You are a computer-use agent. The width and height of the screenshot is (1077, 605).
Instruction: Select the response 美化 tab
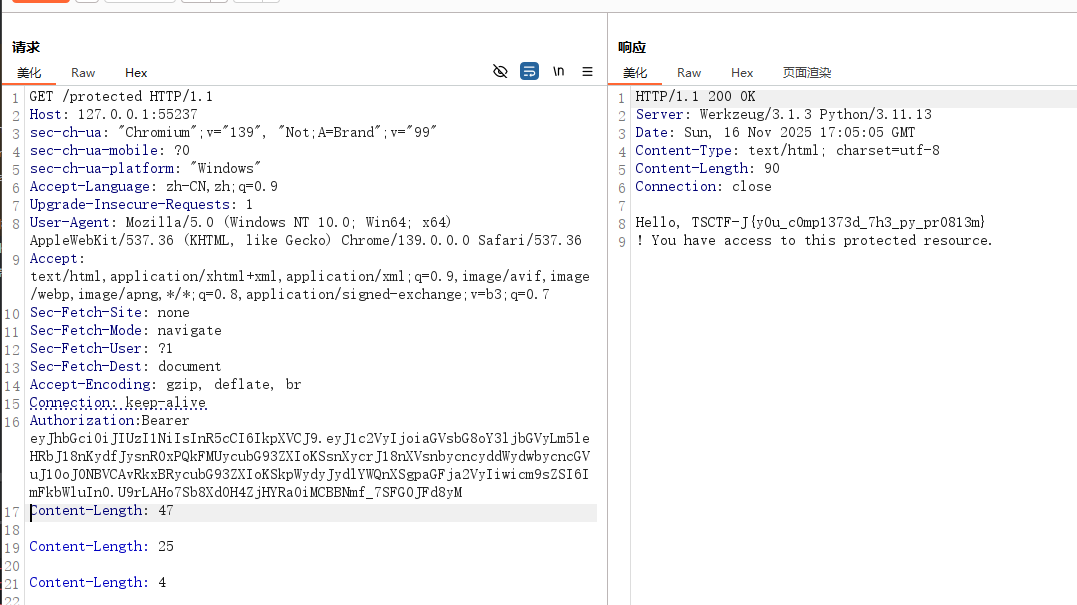tap(635, 73)
